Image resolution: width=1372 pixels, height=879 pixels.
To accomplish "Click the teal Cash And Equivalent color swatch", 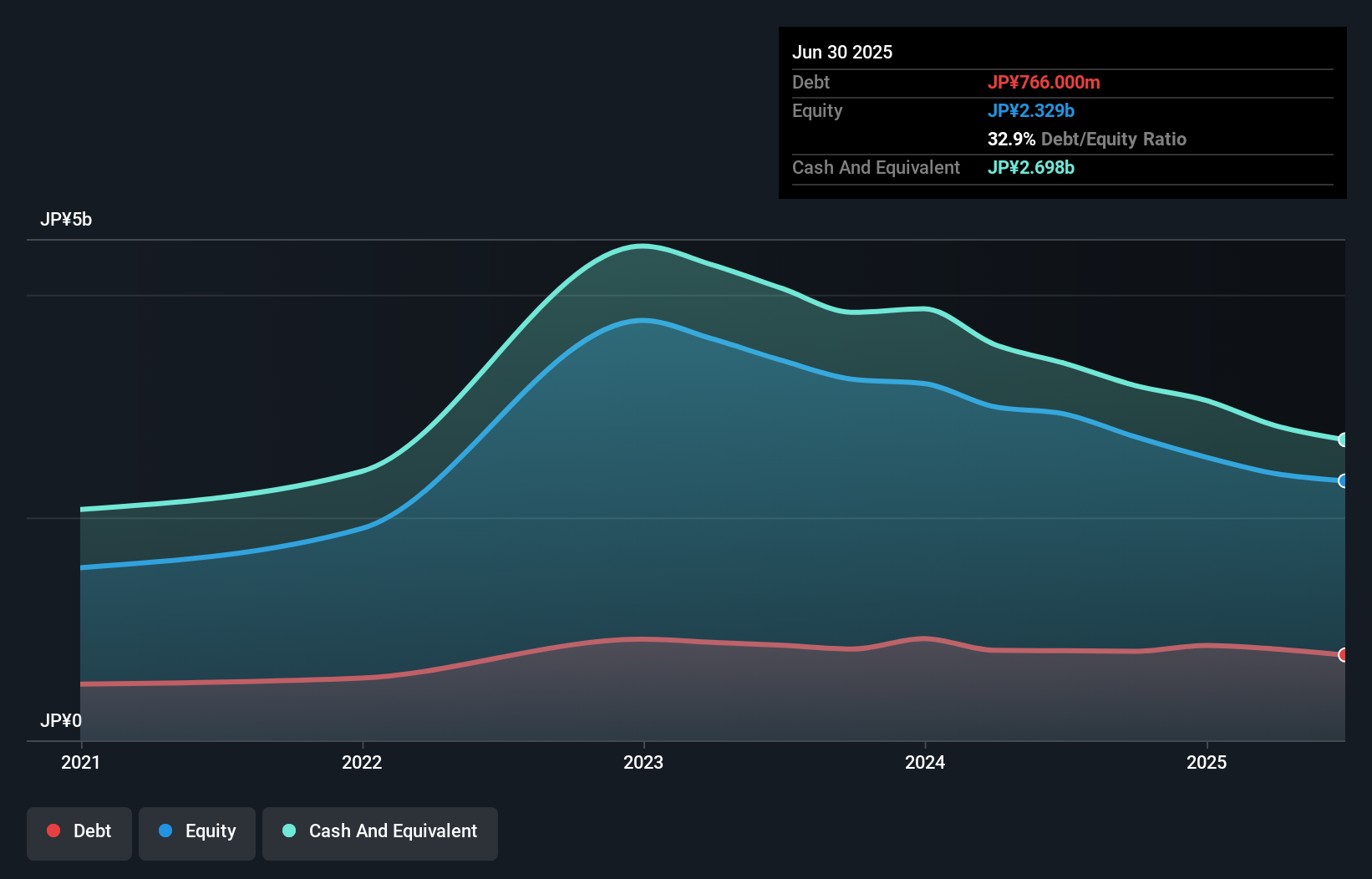I will coord(288,831).
